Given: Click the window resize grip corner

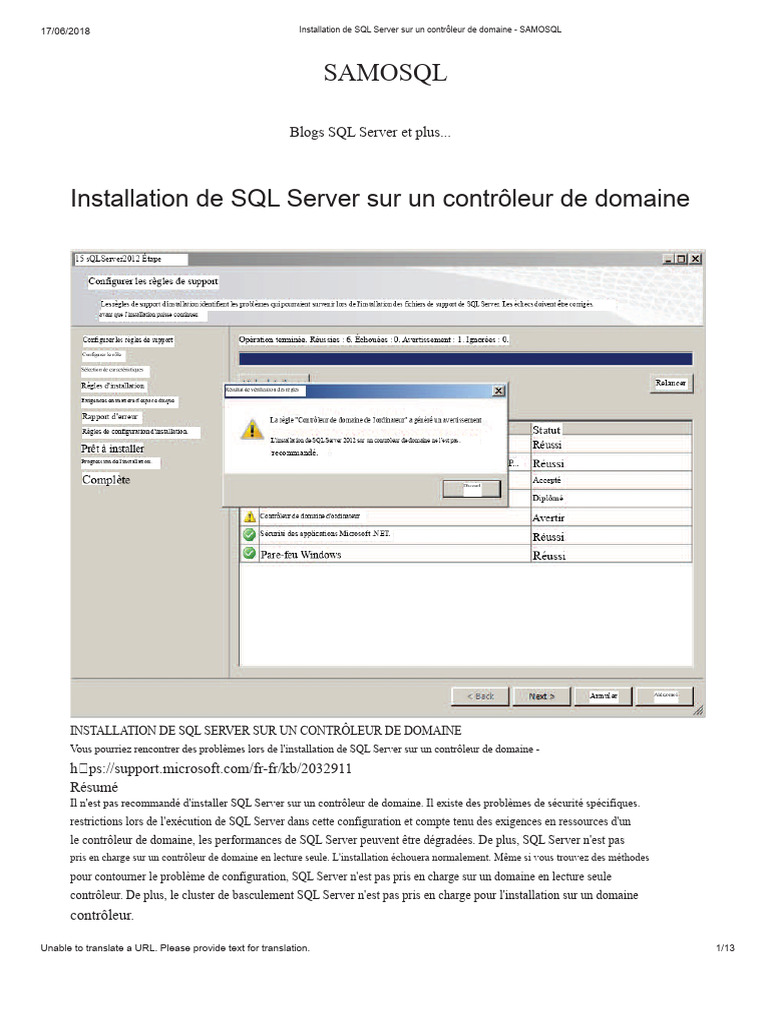Looking at the screenshot, I should [x=698, y=711].
